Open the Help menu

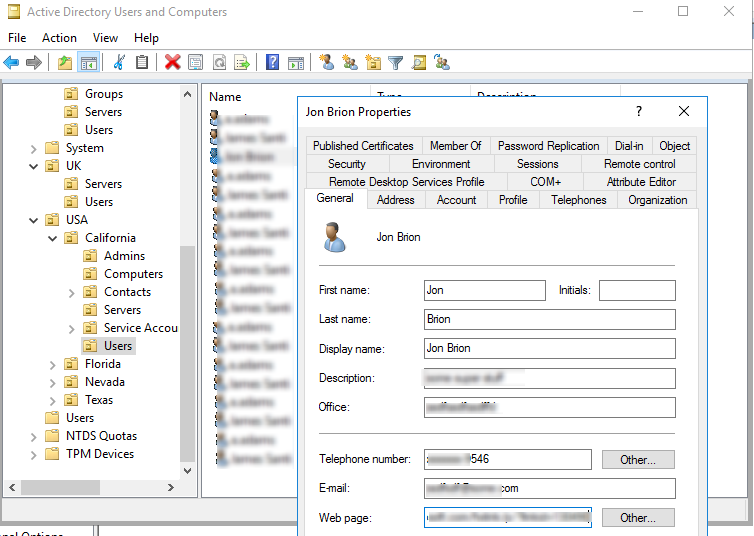[146, 38]
